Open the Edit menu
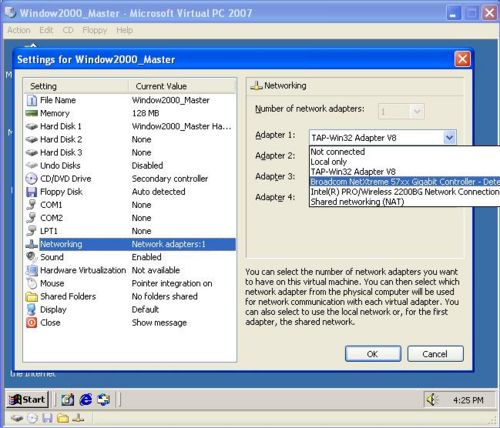 pyautogui.click(x=46, y=30)
